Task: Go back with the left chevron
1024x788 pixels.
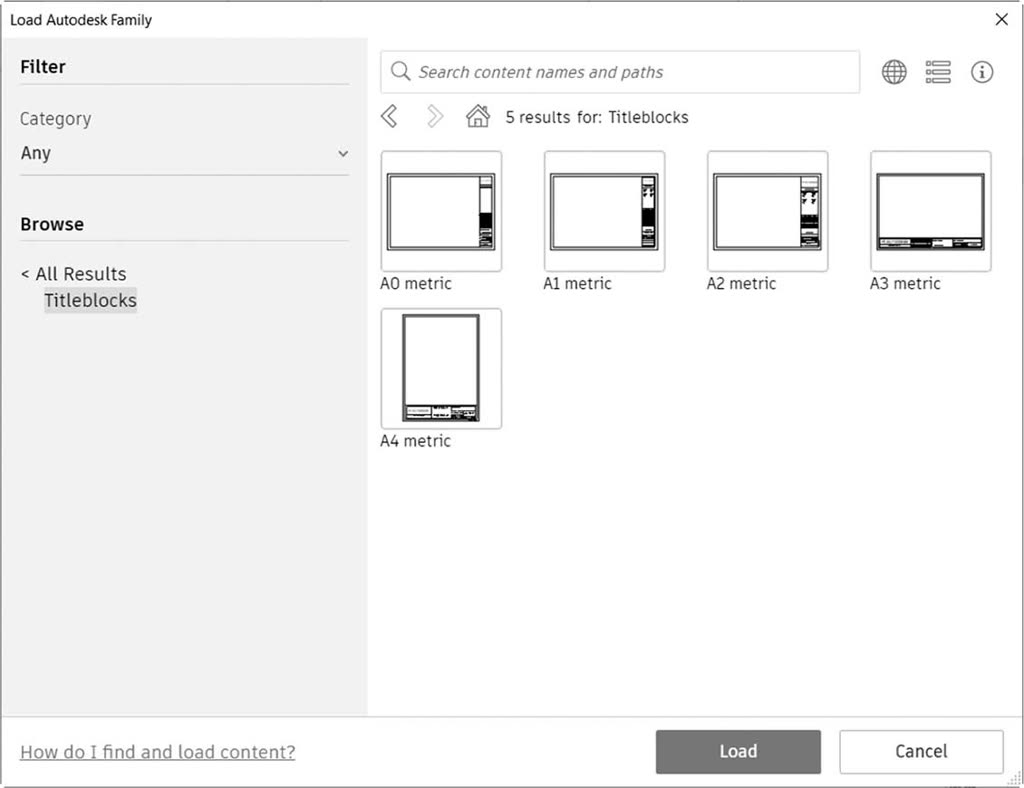Action: [389, 117]
